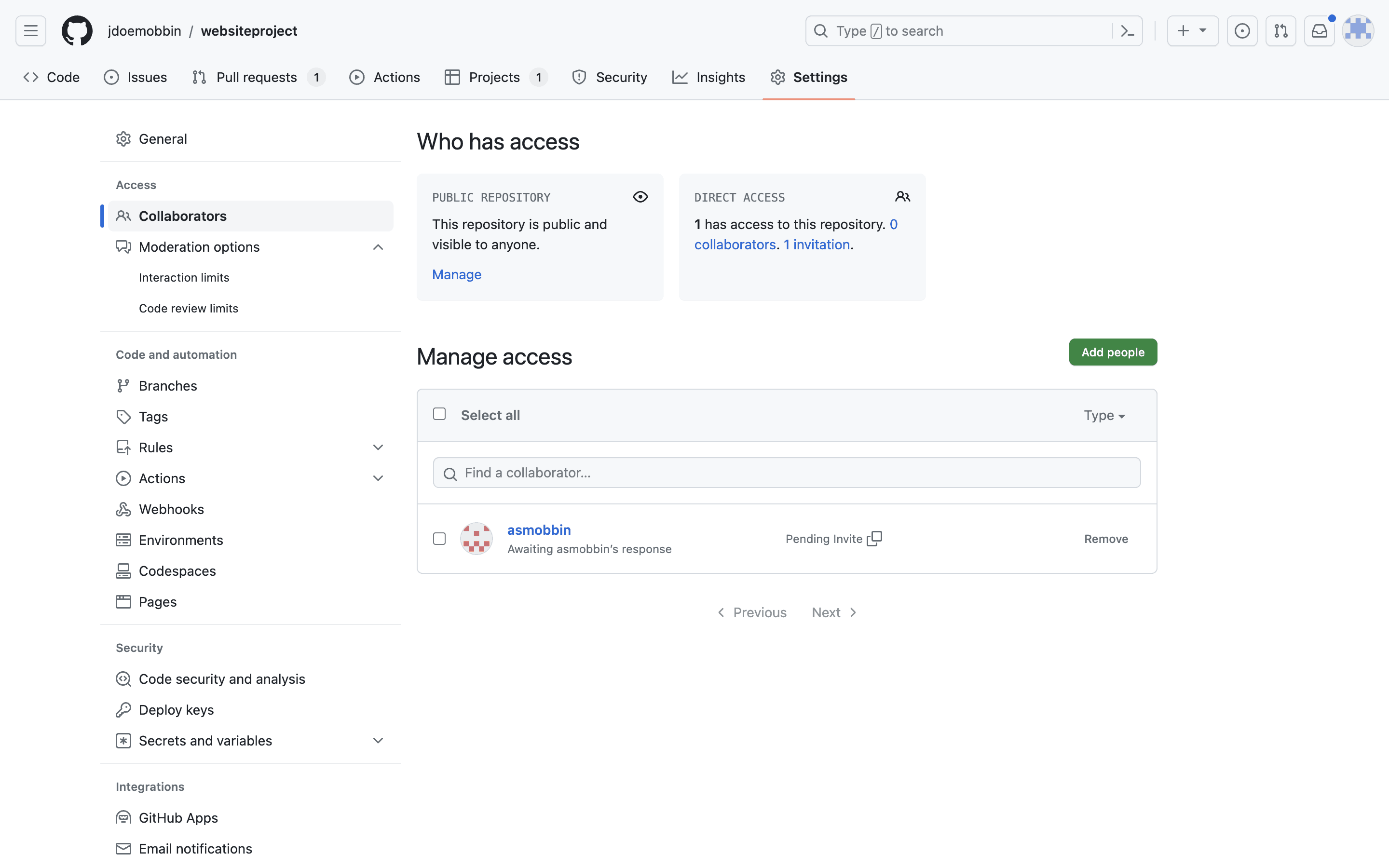
Task: Click the Manage link for public repository
Action: (456, 274)
